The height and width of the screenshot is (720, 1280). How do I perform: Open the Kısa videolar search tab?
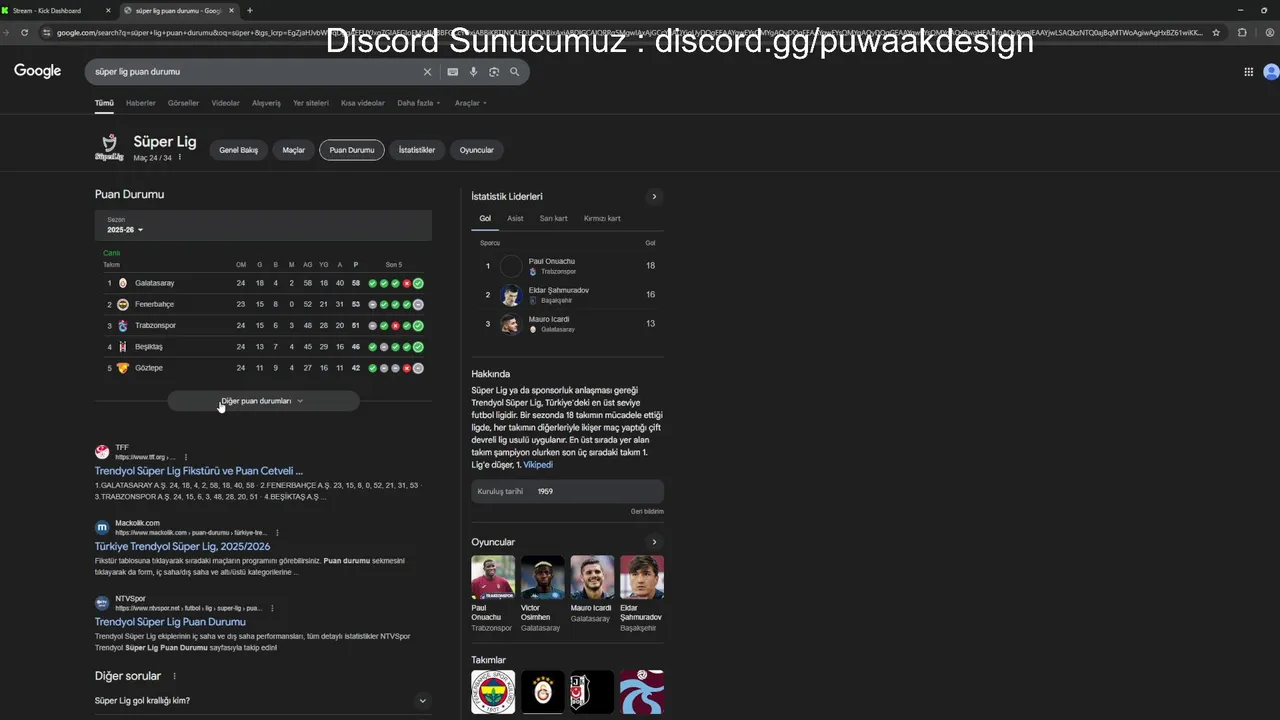tap(363, 103)
